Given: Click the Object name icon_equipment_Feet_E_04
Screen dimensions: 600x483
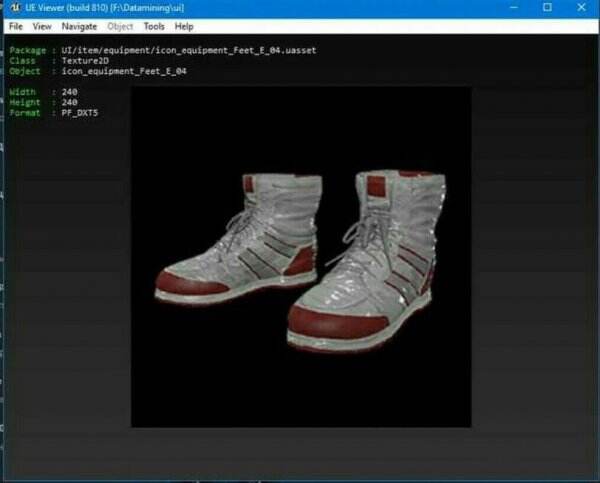Looking at the screenshot, I should (x=124, y=71).
